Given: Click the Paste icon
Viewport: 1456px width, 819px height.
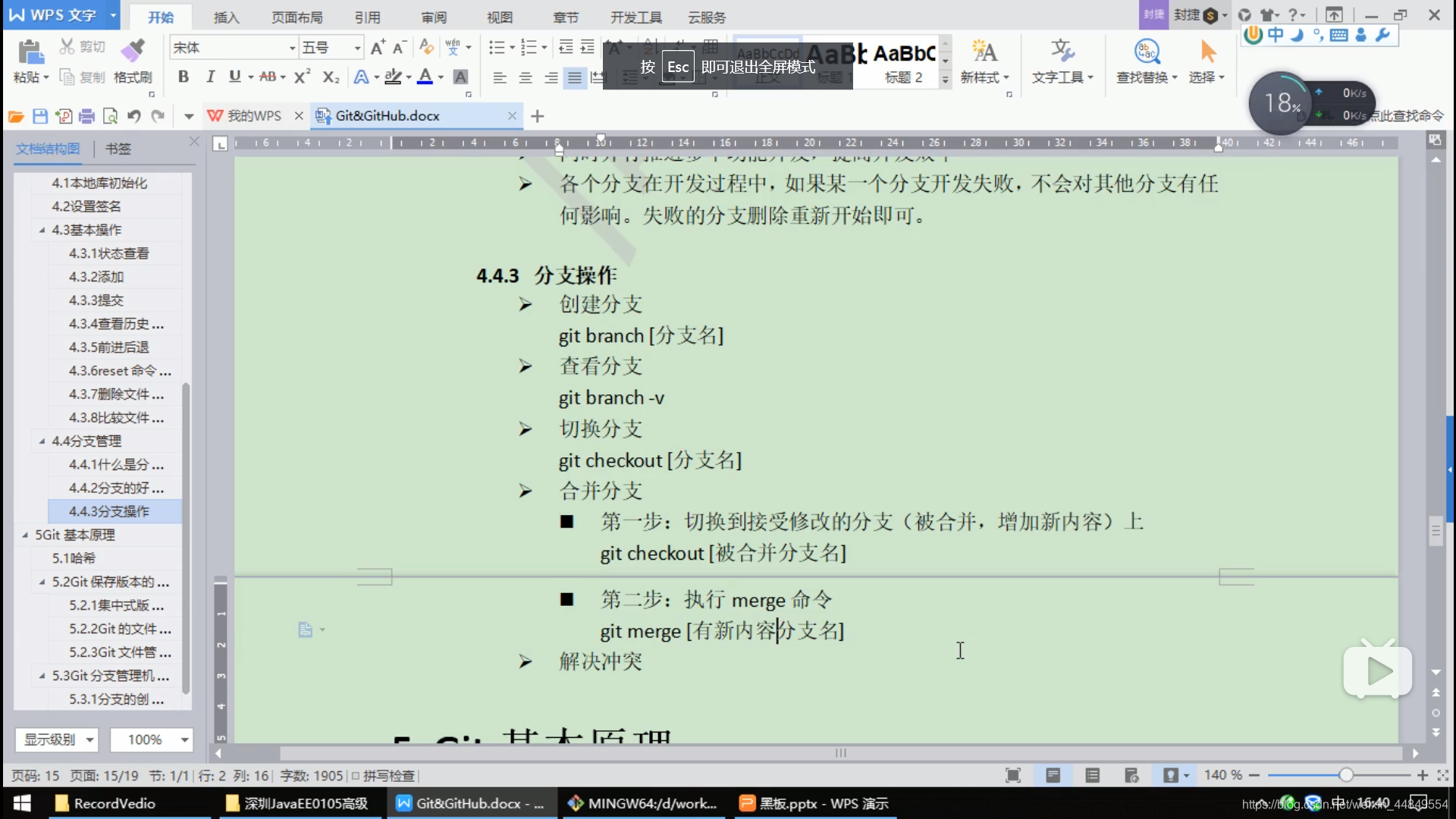Looking at the screenshot, I should (x=30, y=52).
